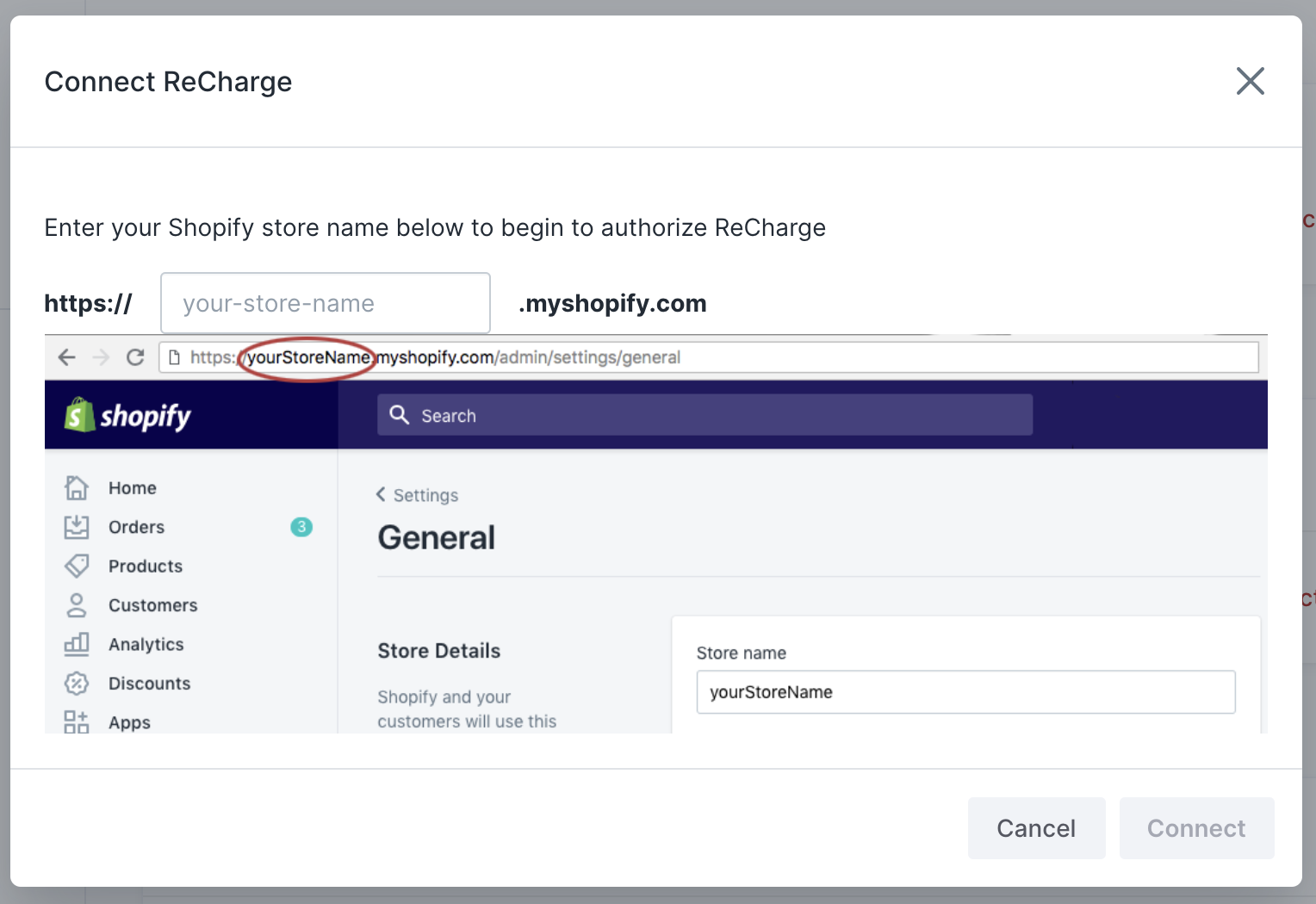Viewport: 1316px width, 904px height.
Task: Click the Discounts percent badge icon
Action: (77, 684)
